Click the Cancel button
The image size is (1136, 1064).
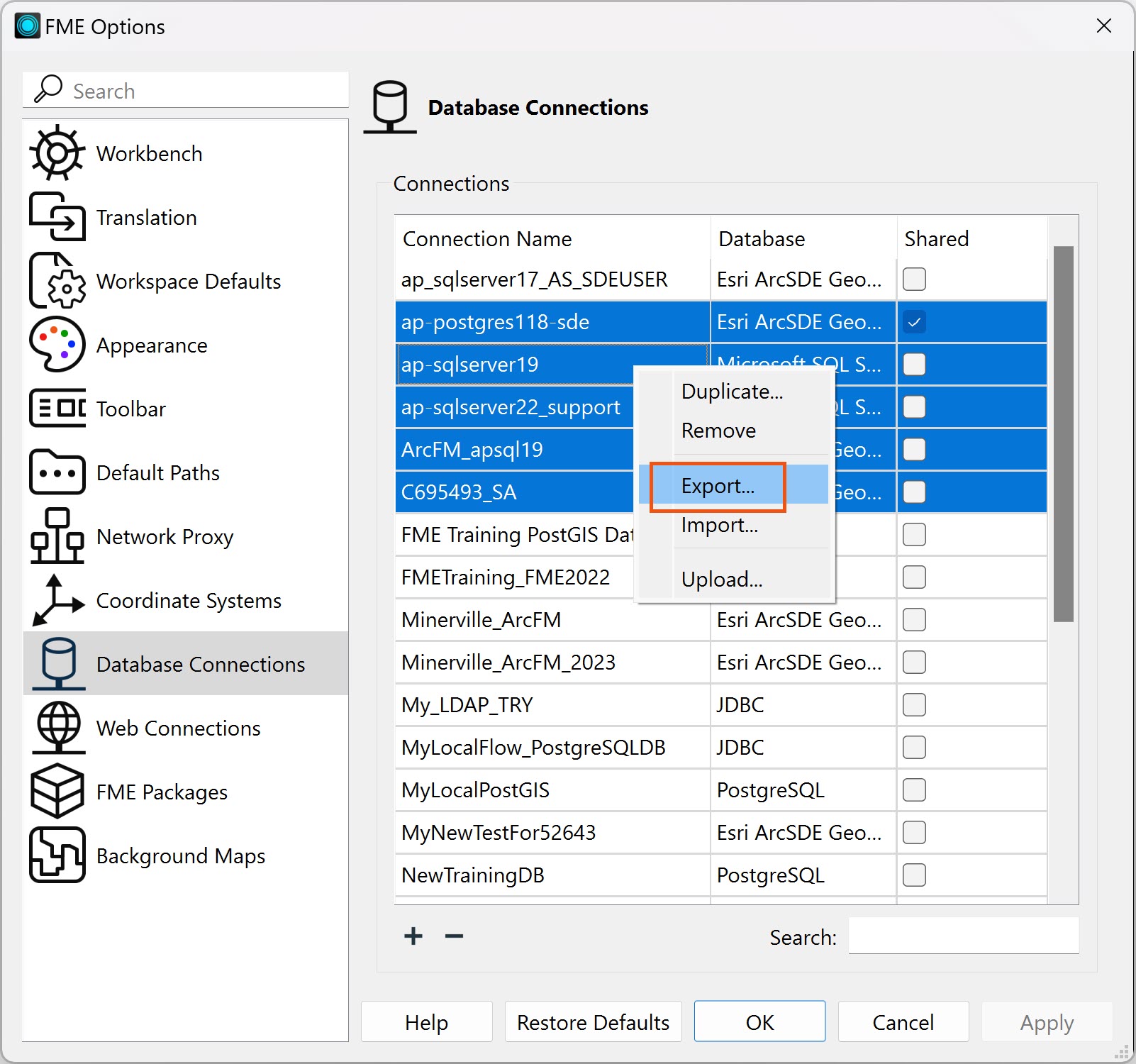[x=903, y=1022]
